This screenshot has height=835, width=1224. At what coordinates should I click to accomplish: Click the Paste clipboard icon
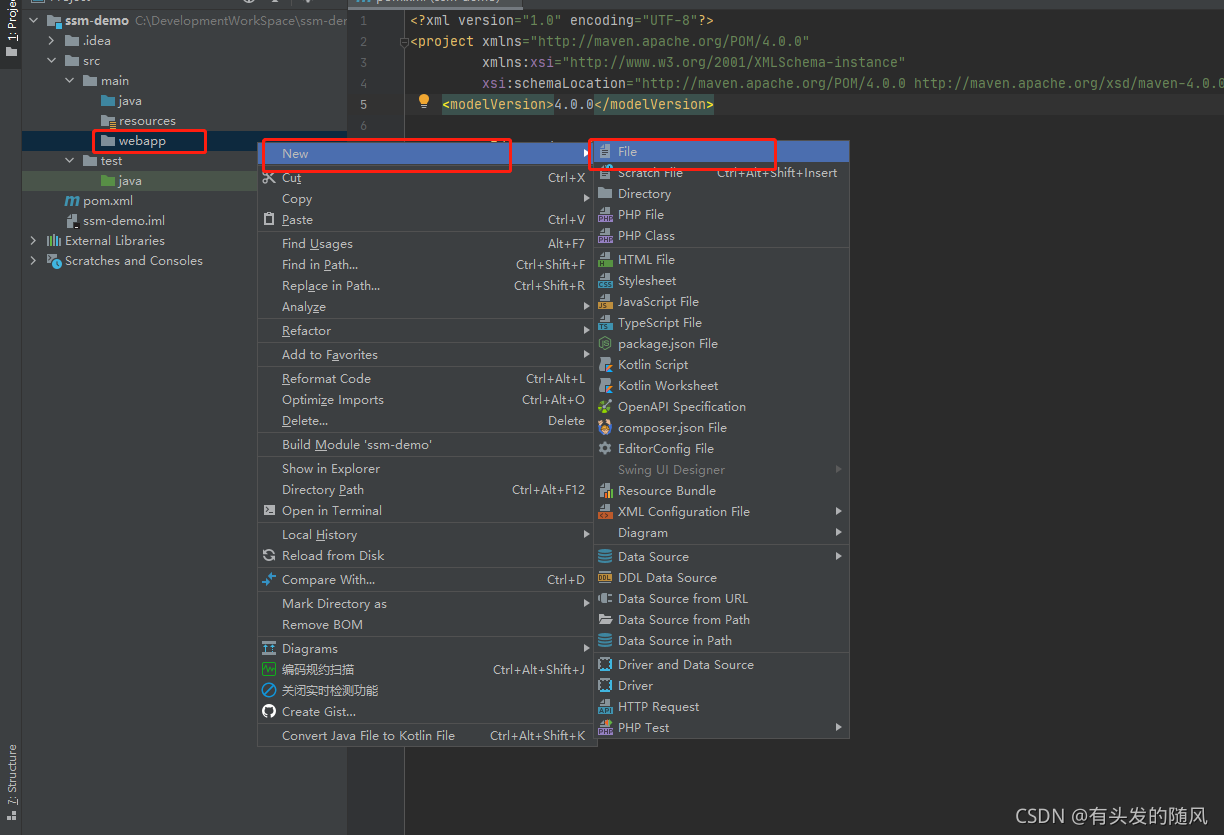[269, 220]
